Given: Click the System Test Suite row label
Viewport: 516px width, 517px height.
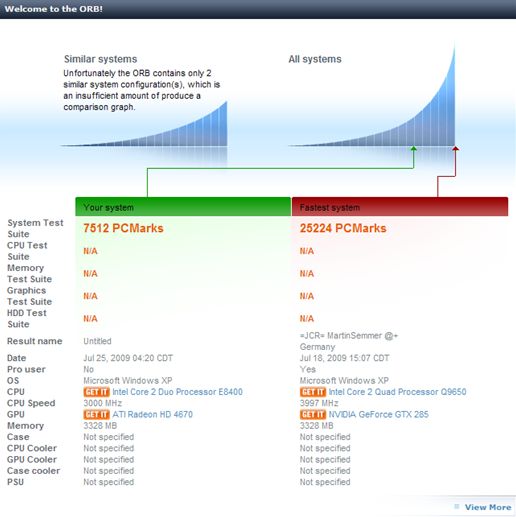Looking at the screenshot, I should click(x=35, y=228).
